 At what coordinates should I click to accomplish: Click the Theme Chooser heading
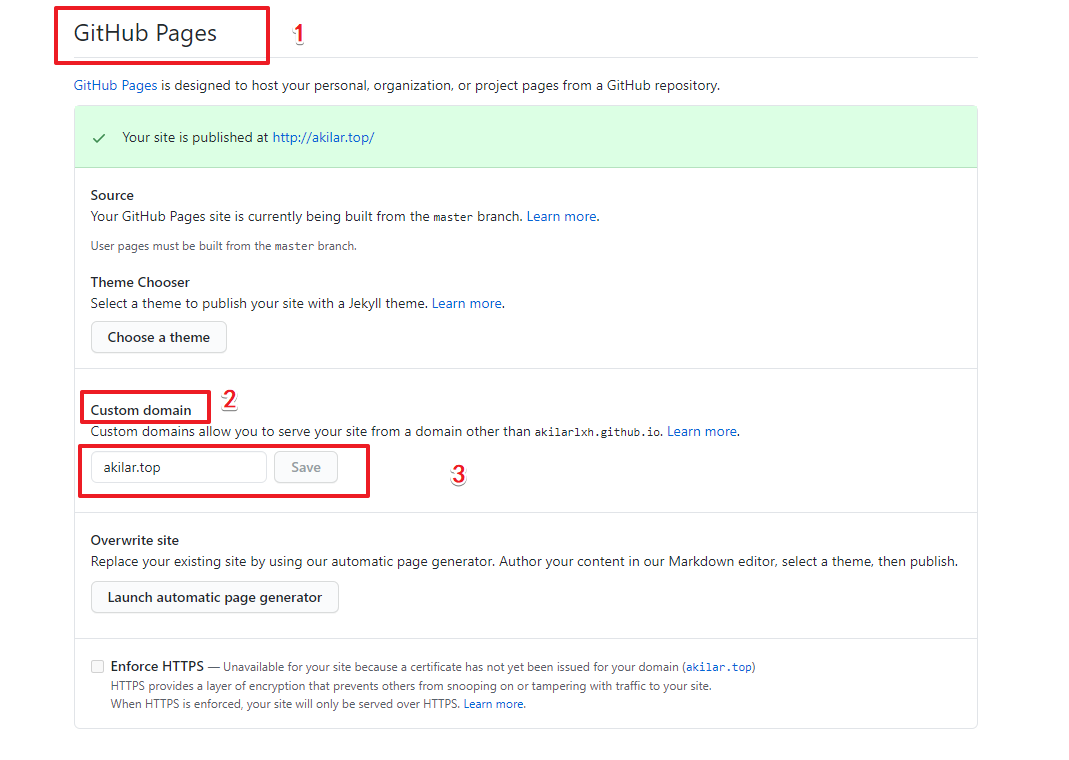click(140, 282)
